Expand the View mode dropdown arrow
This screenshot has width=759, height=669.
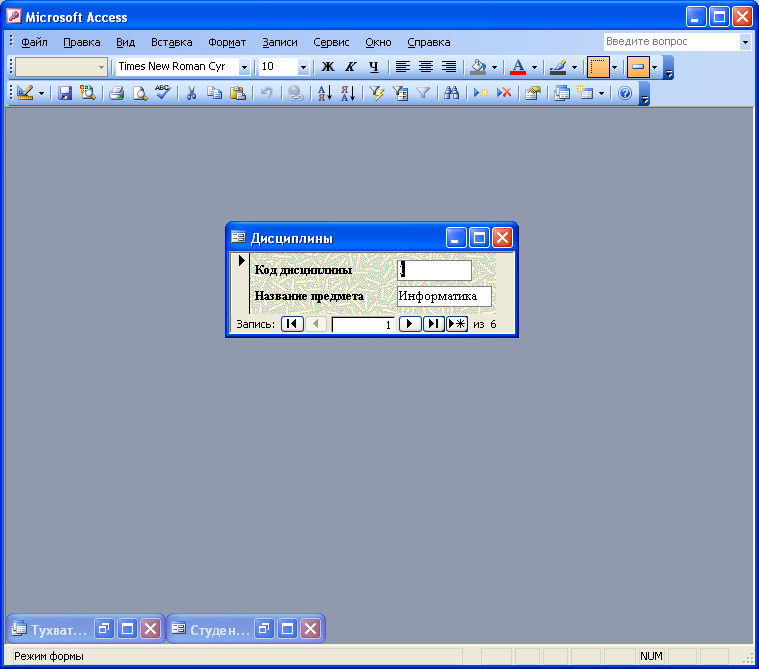41,93
